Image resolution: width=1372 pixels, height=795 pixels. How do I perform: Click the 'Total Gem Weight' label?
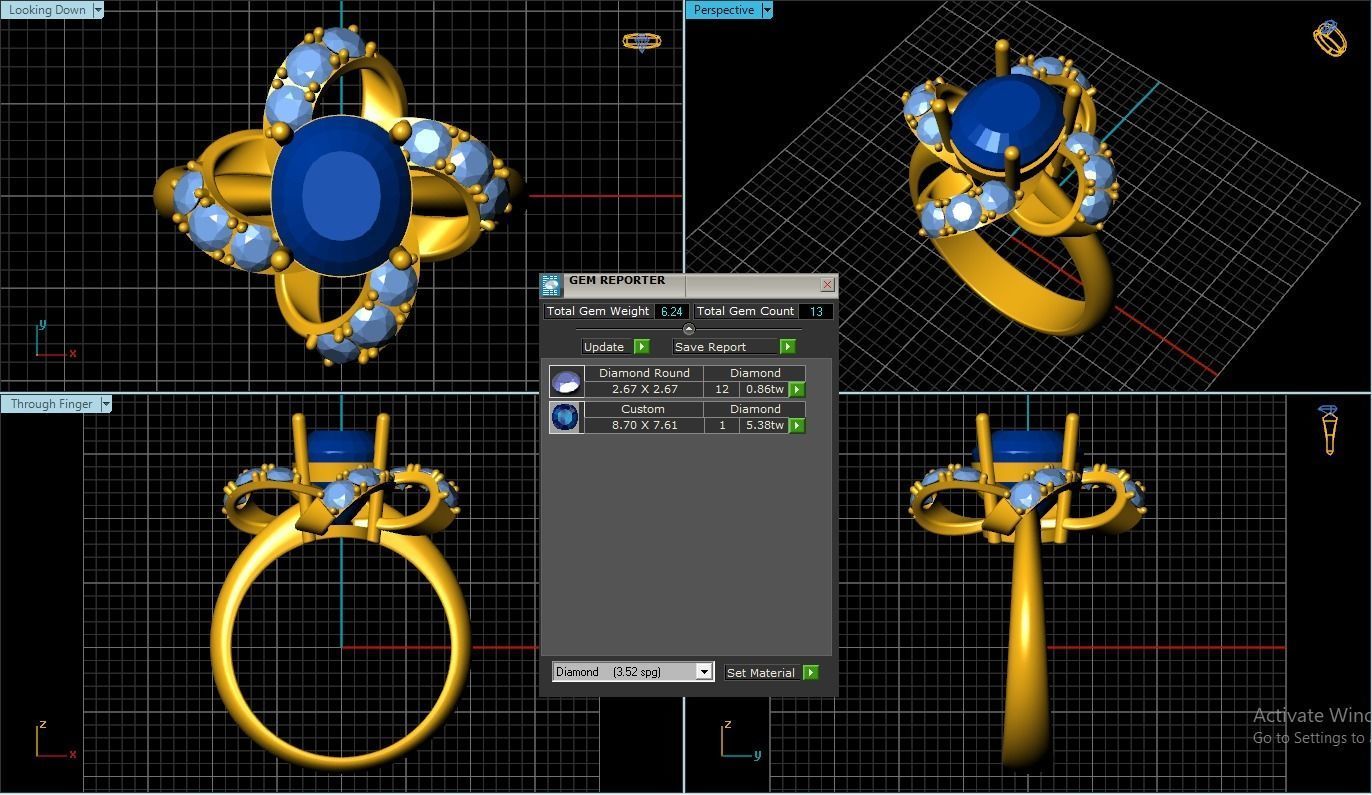coord(598,311)
